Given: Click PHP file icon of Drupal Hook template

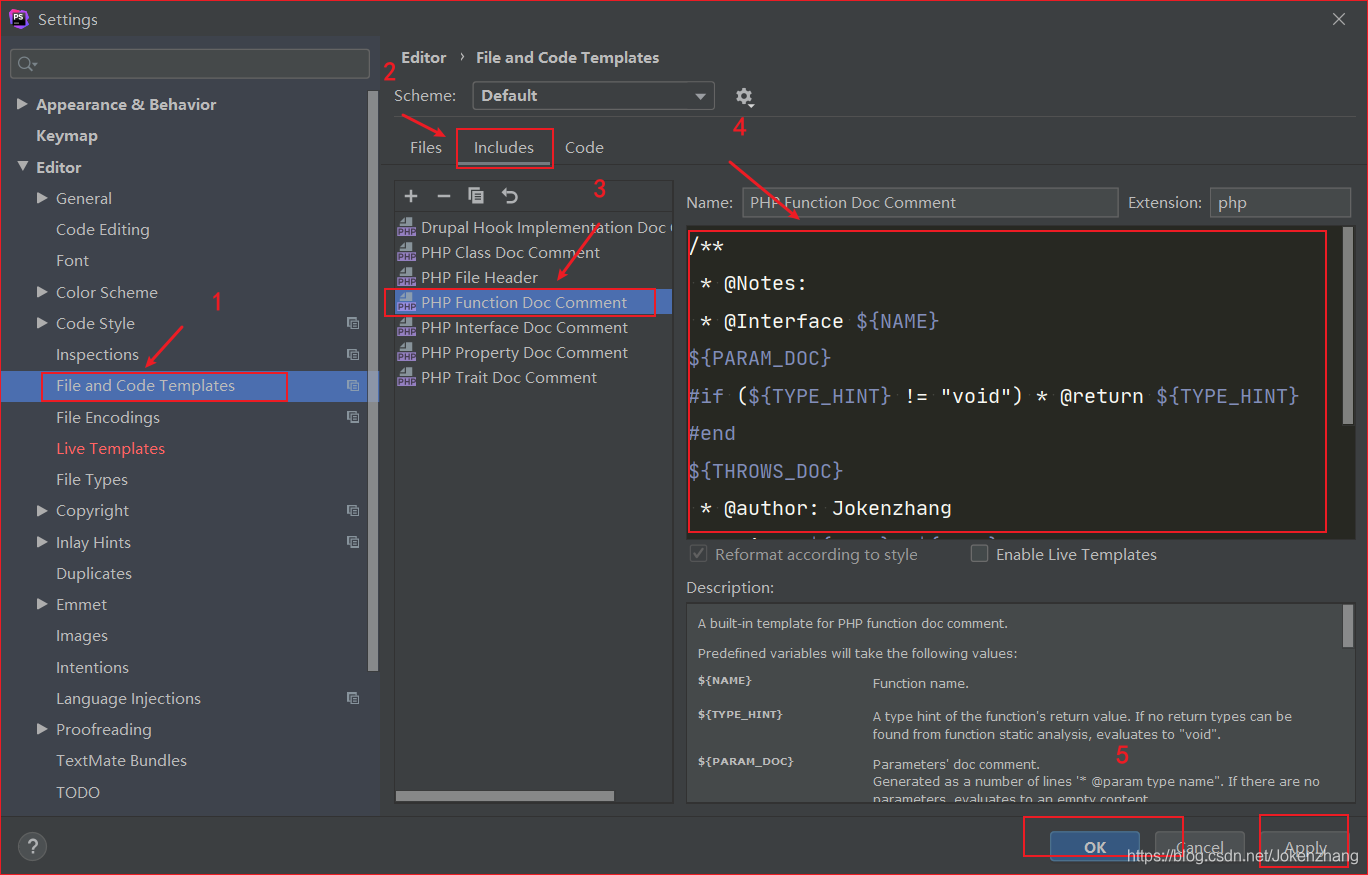Looking at the screenshot, I should (406, 227).
